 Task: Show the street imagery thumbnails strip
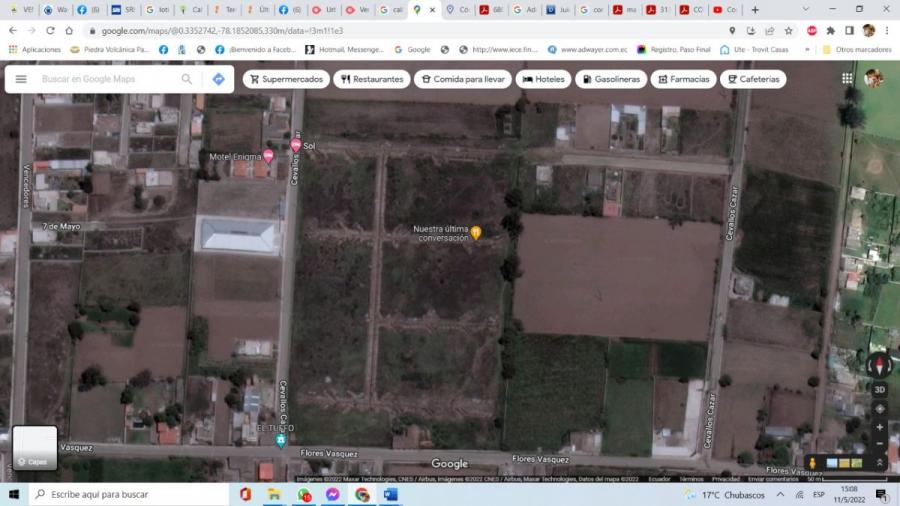[844, 462]
